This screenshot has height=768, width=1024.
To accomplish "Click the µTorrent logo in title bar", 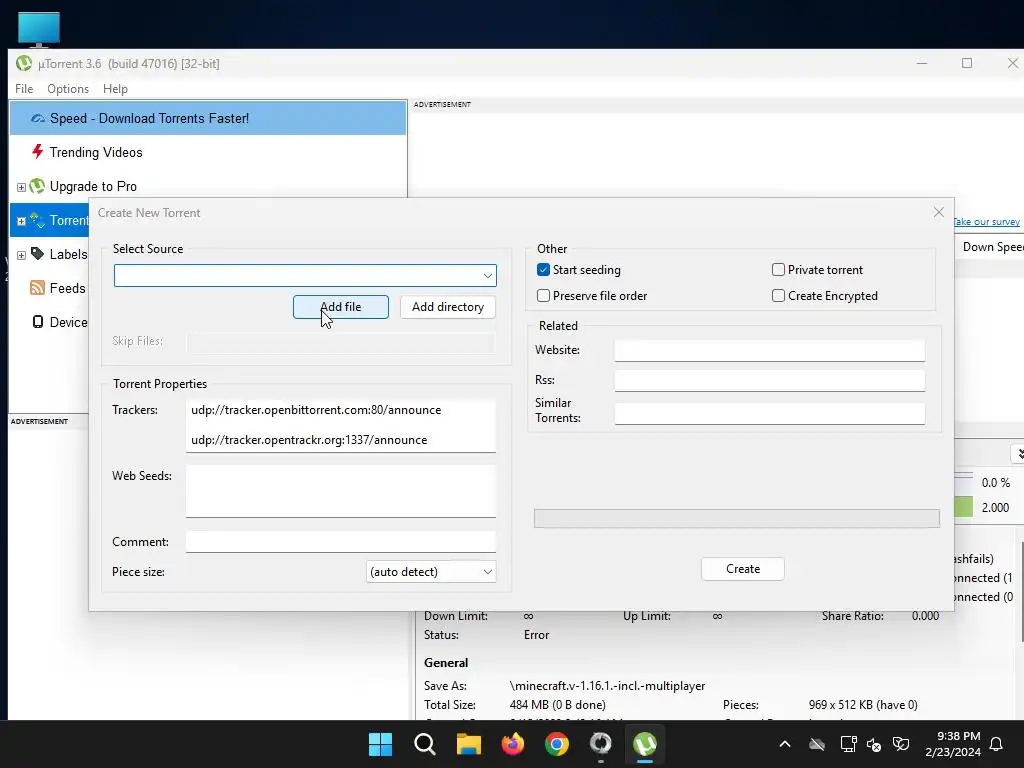I will click(24, 63).
